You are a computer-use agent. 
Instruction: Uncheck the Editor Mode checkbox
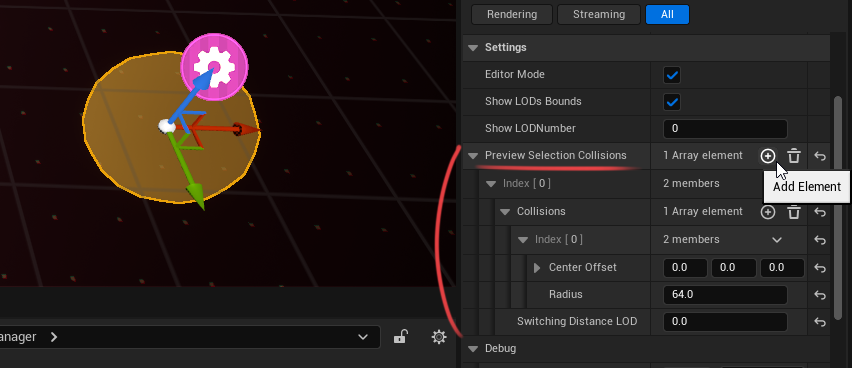(x=672, y=75)
